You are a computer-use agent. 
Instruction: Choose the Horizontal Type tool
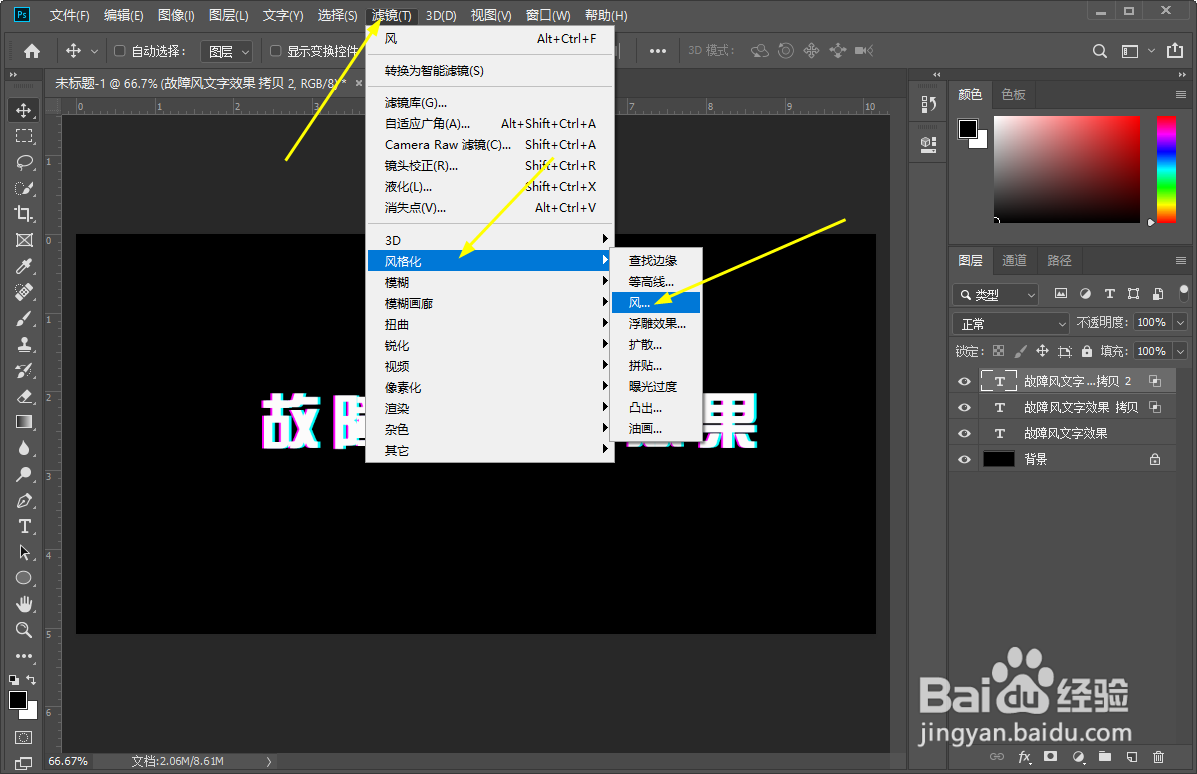(x=22, y=526)
